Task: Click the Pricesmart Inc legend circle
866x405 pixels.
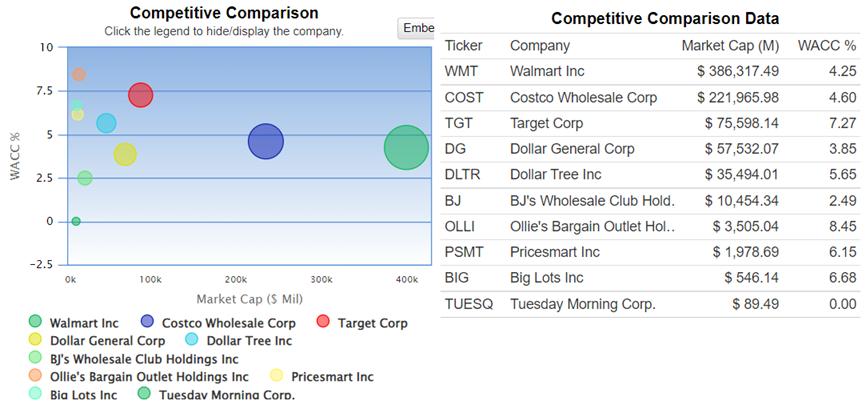Action: (277, 376)
